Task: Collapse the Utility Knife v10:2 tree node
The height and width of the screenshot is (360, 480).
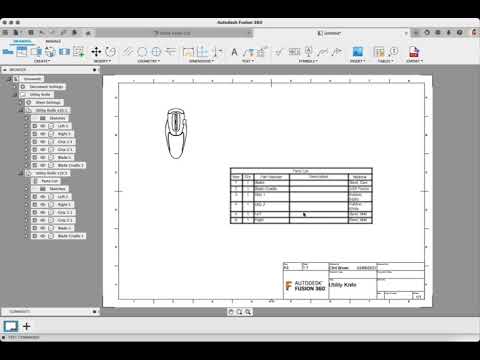Action: tap(21, 173)
